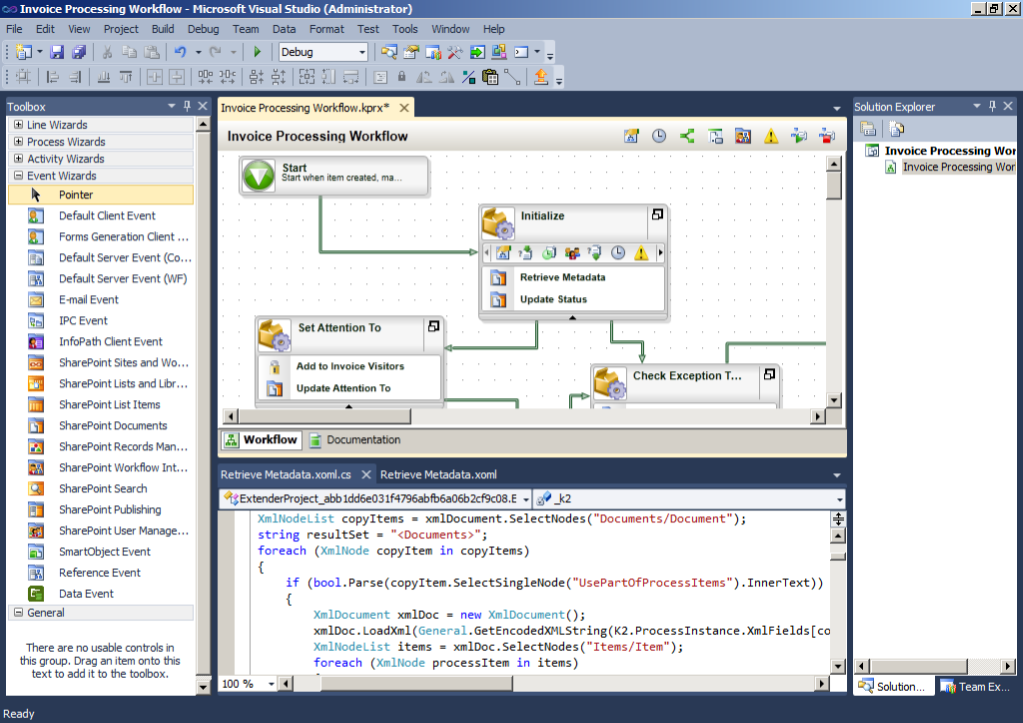Click the Save All toolbar icon

click(x=79, y=52)
